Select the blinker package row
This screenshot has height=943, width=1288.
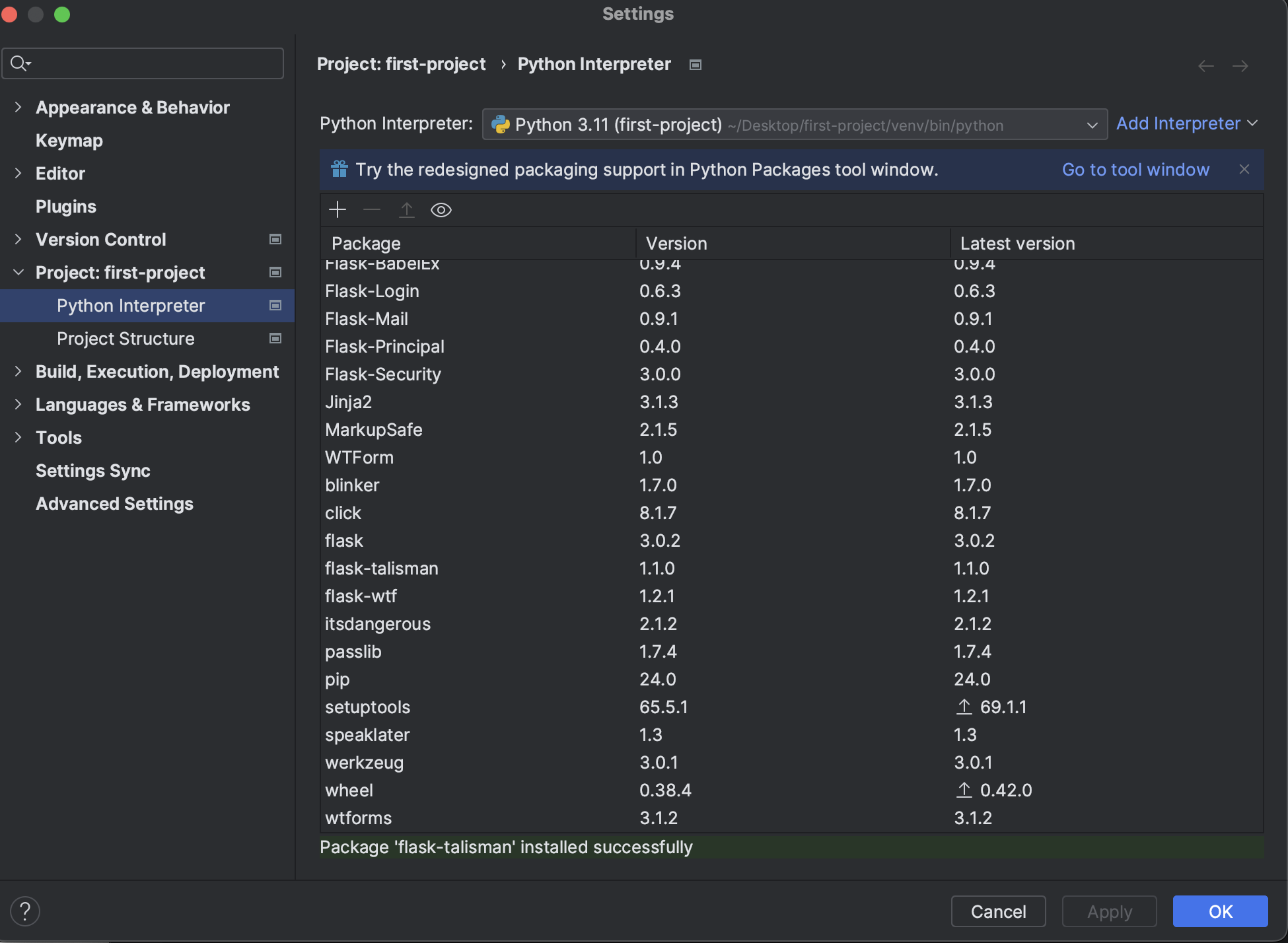(791, 485)
